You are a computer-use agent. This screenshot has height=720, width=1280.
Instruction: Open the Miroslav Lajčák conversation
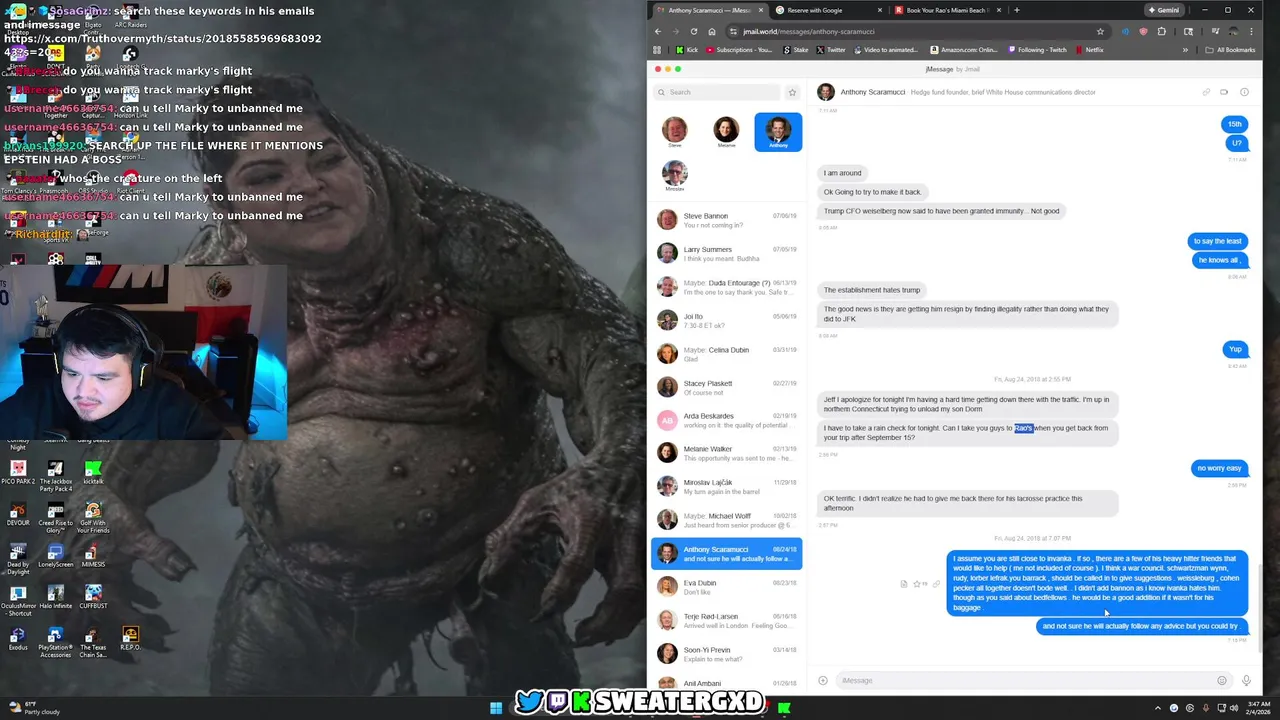pyautogui.click(x=727, y=487)
